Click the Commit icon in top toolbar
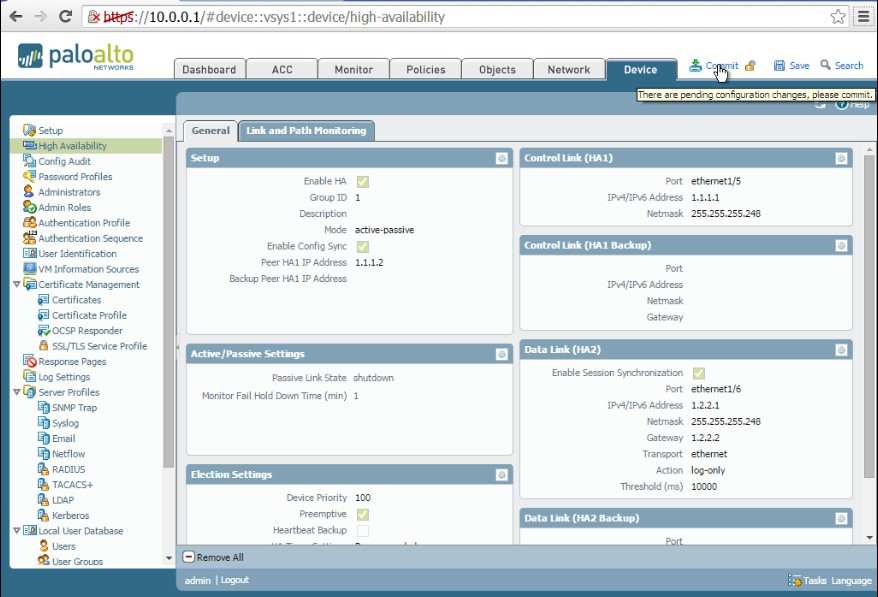Image resolution: width=878 pixels, height=597 pixels. point(696,66)
